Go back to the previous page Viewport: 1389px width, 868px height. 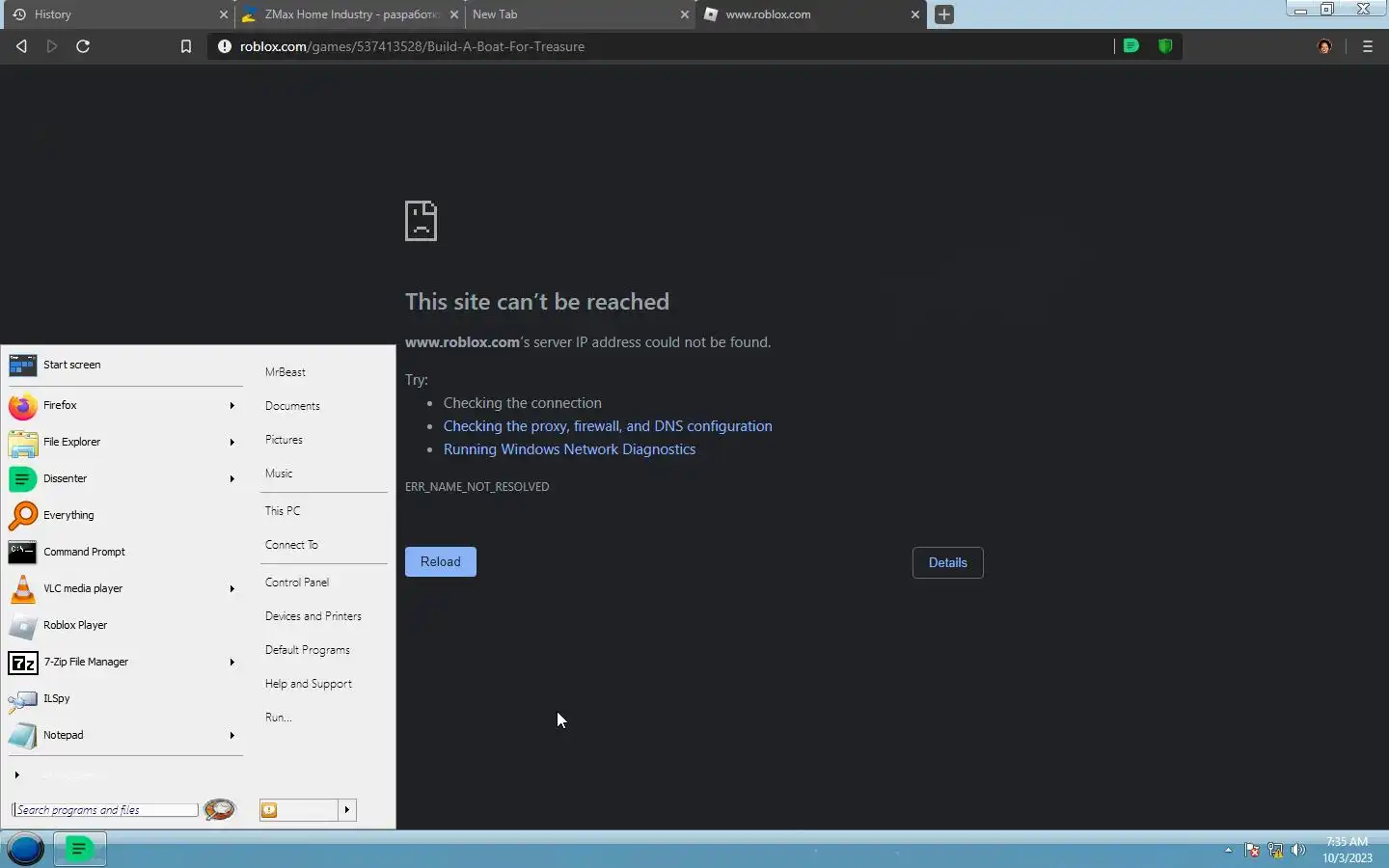21,46
